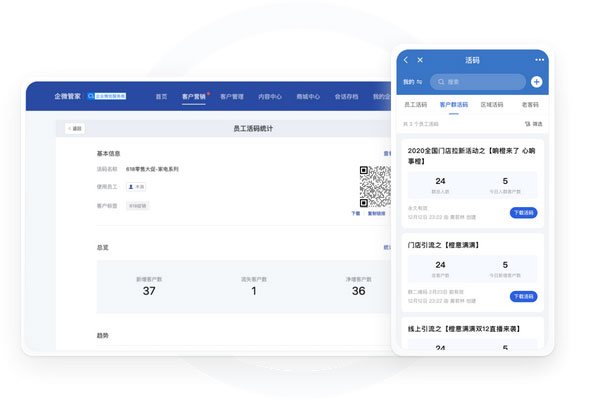Open 客户管理 in top navigation
Image resolution: width=600 pixels, height=400 pixels.
point(232,97)
